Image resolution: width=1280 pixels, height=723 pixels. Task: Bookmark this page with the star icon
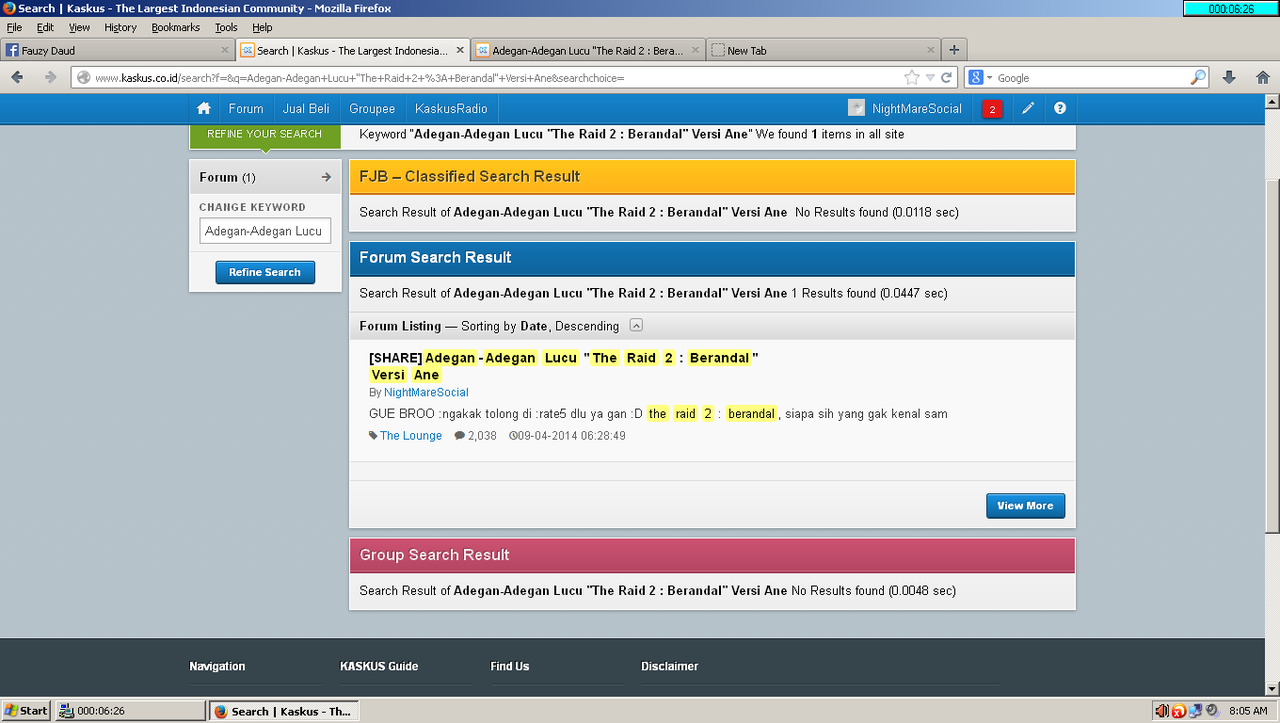pyautogui.click(x=912, y=77)
